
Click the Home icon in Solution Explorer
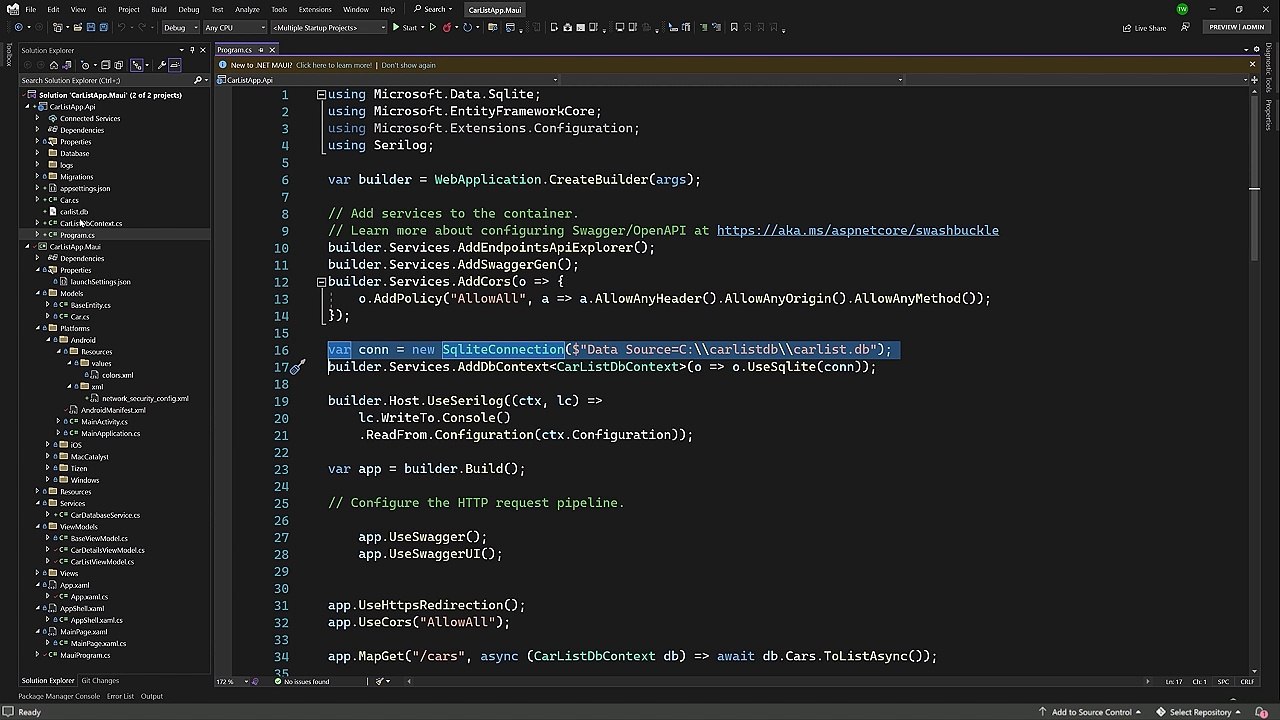click(x=54, y=65)
